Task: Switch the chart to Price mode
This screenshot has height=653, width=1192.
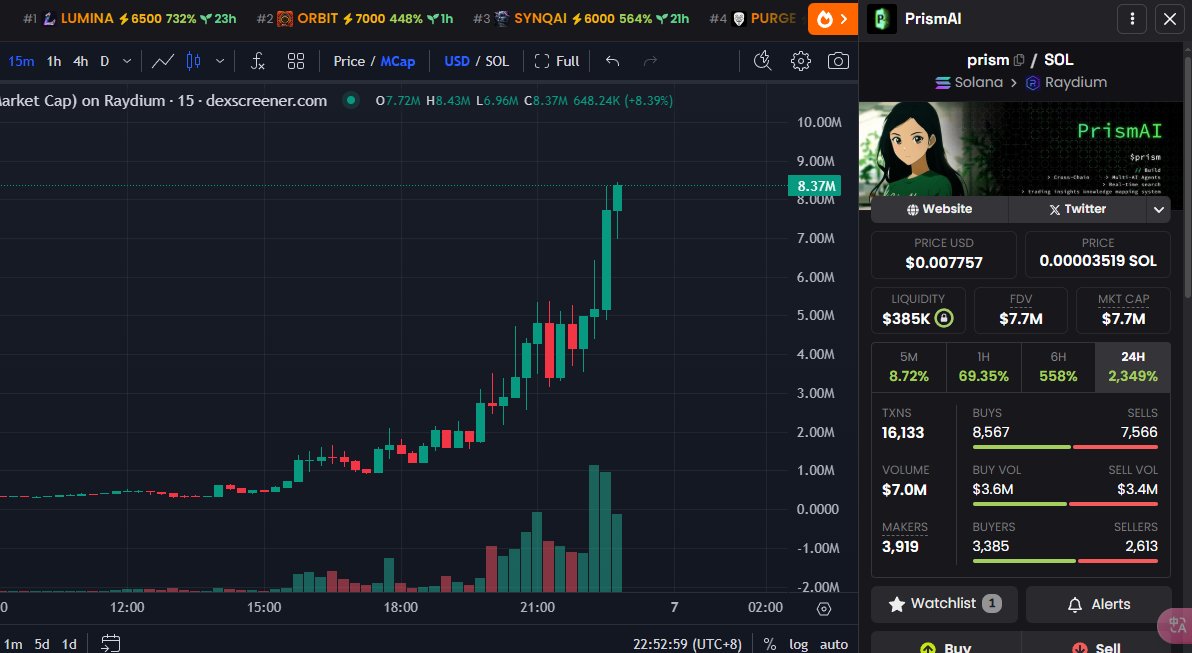Action: 349,61
